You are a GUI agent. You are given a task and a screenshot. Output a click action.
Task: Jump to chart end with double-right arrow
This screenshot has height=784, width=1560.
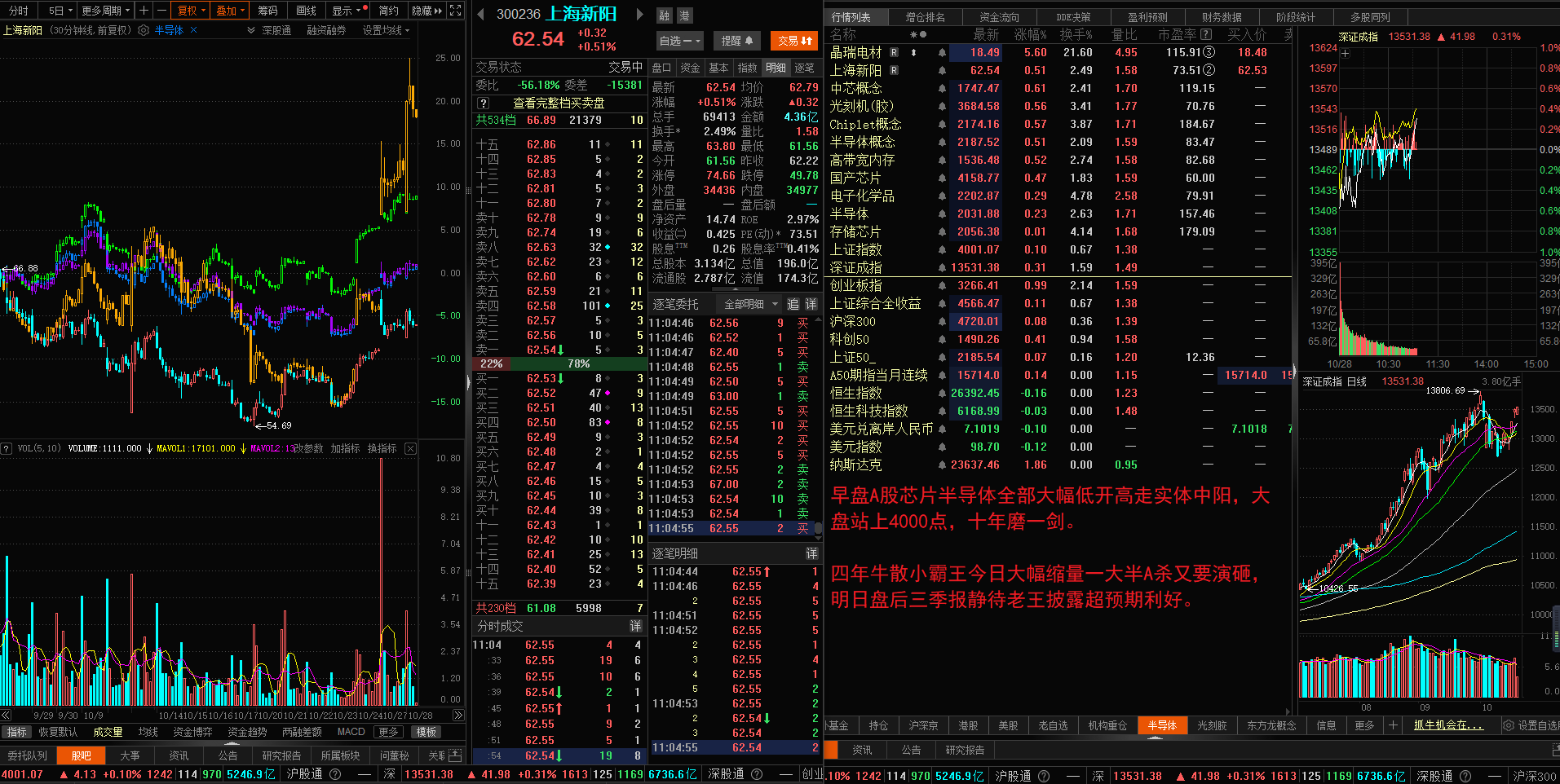tap(458, 716)
